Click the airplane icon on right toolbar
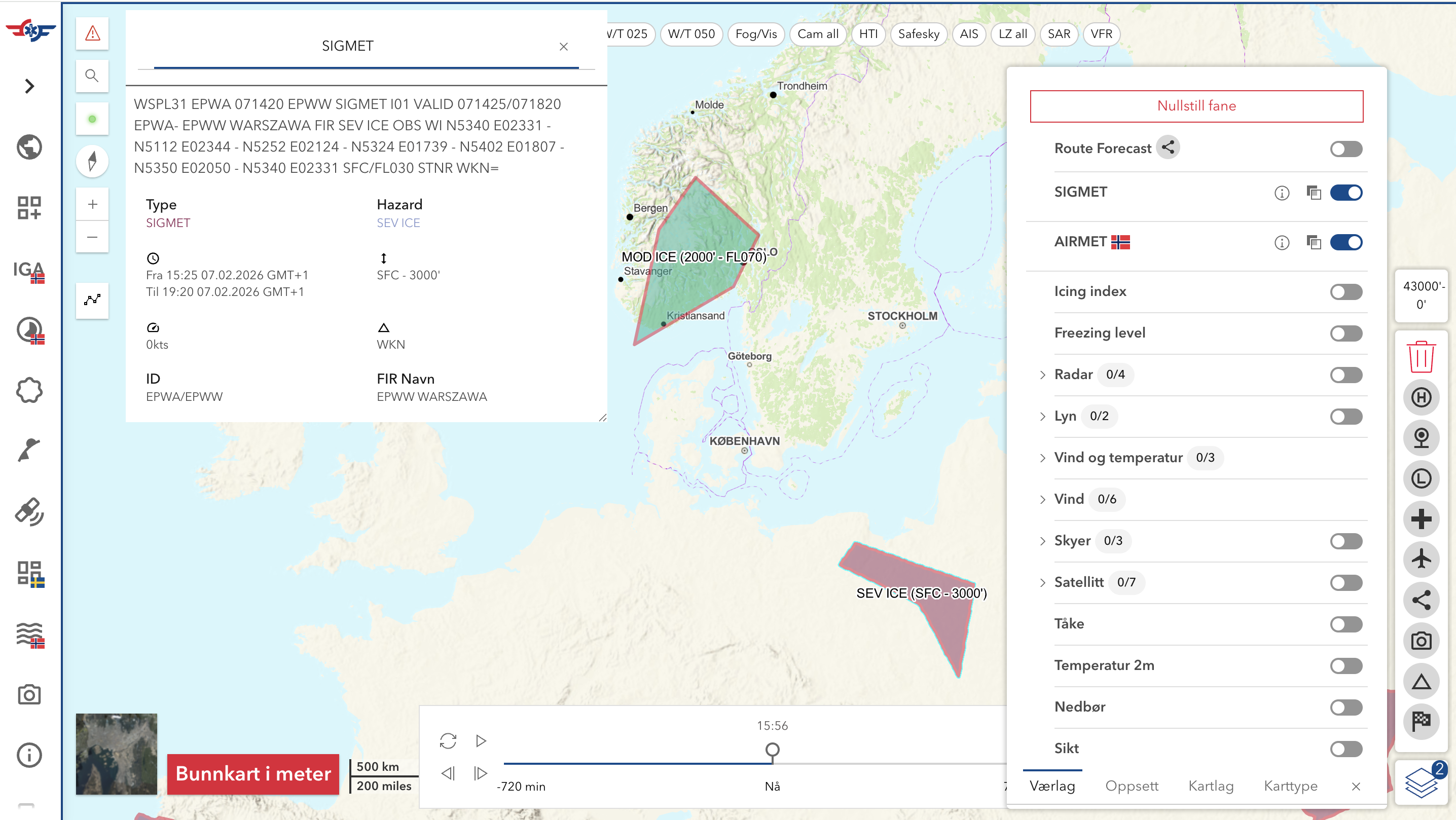1456x820 pixels. [1421, 559]
